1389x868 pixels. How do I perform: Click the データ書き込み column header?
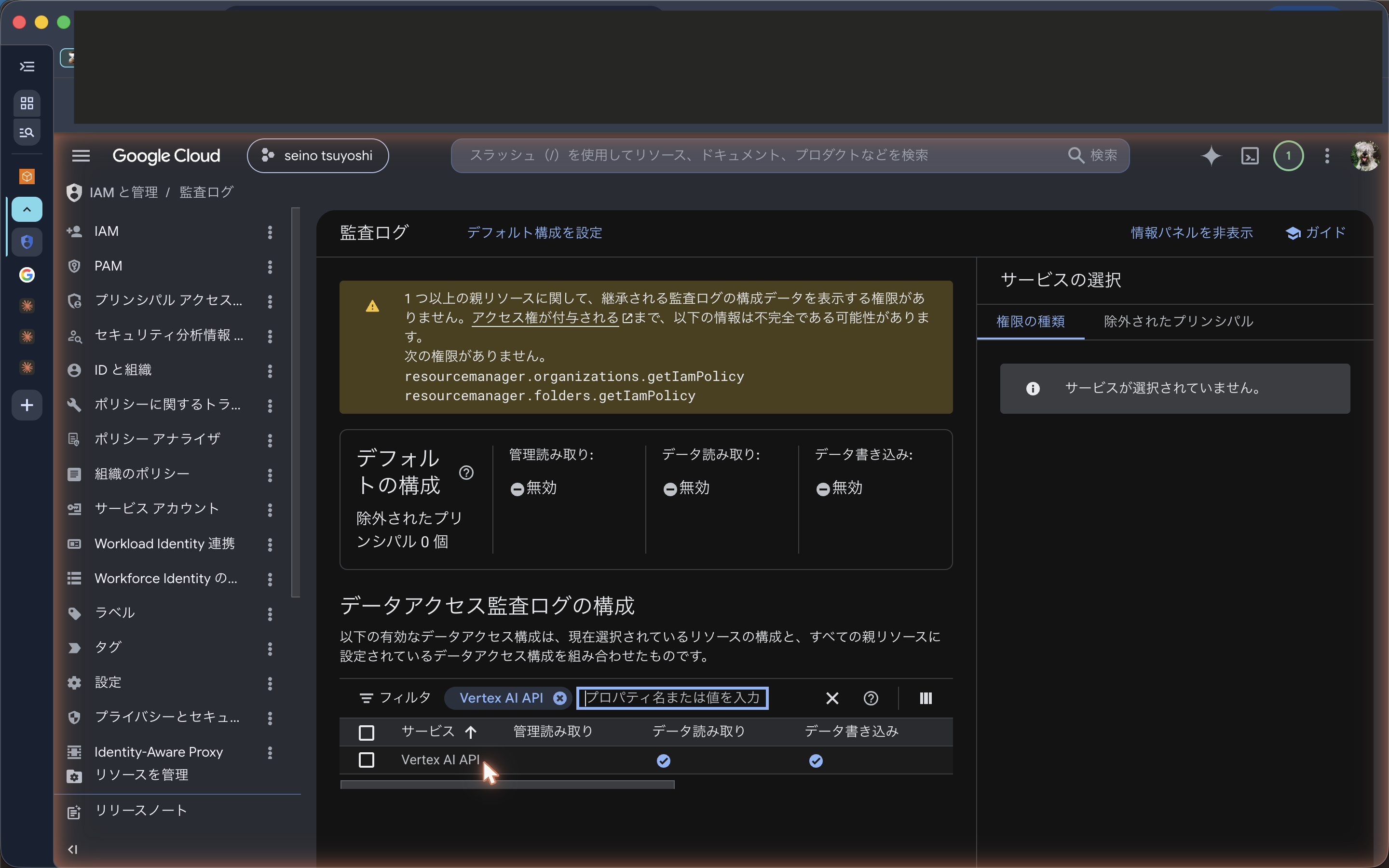click(x=851, y=732)
